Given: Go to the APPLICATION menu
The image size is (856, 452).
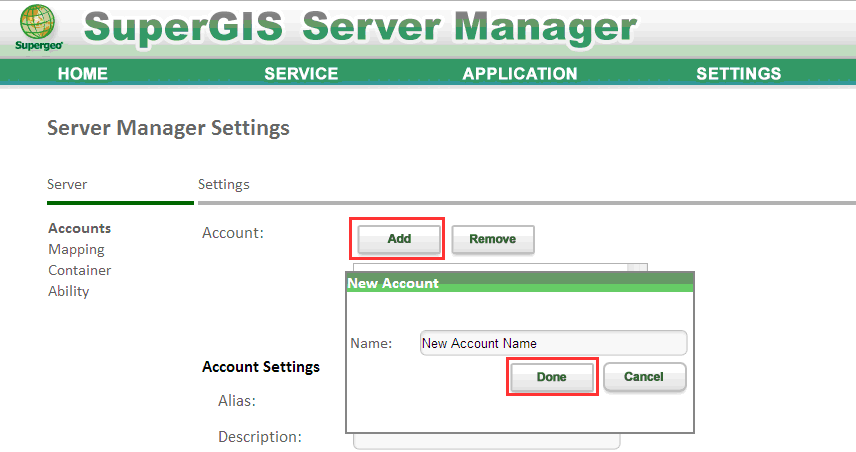Looking at the screenshot, I should 520,73.
